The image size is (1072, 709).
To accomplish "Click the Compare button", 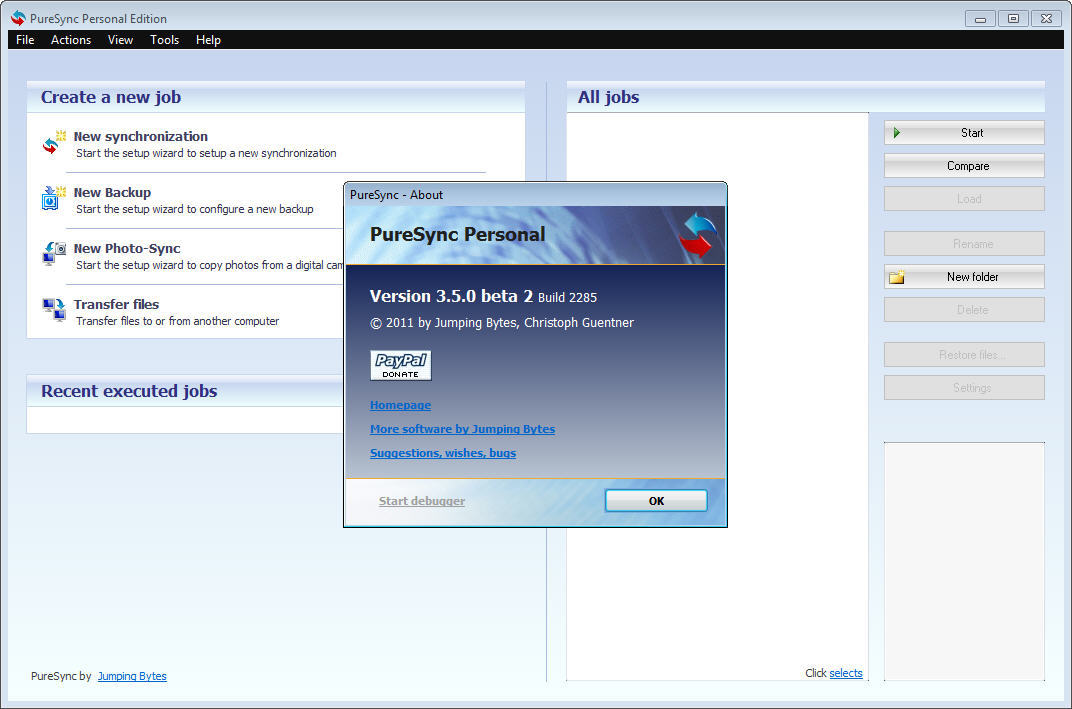I will click(964, 165).
